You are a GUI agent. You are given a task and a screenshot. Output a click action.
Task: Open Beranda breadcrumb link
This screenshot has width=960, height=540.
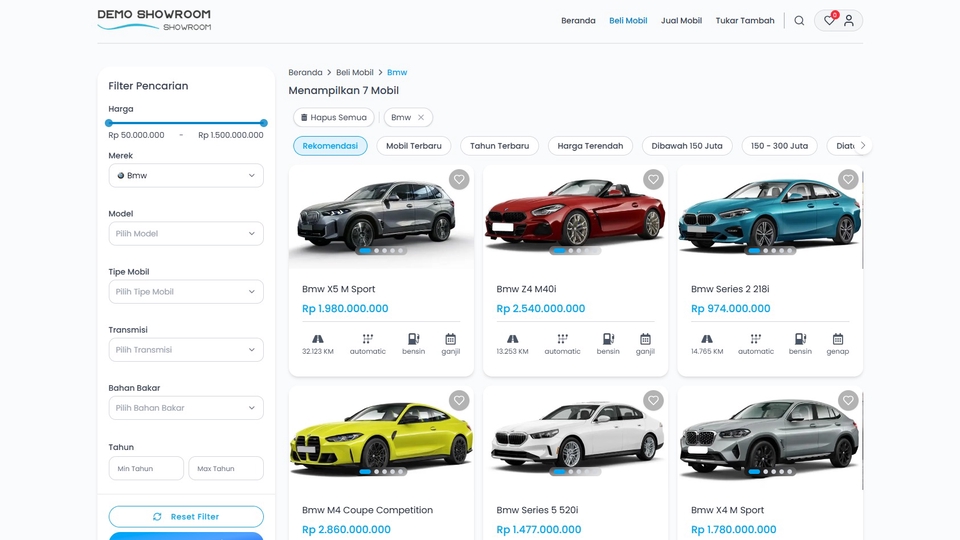coord(305,72)
